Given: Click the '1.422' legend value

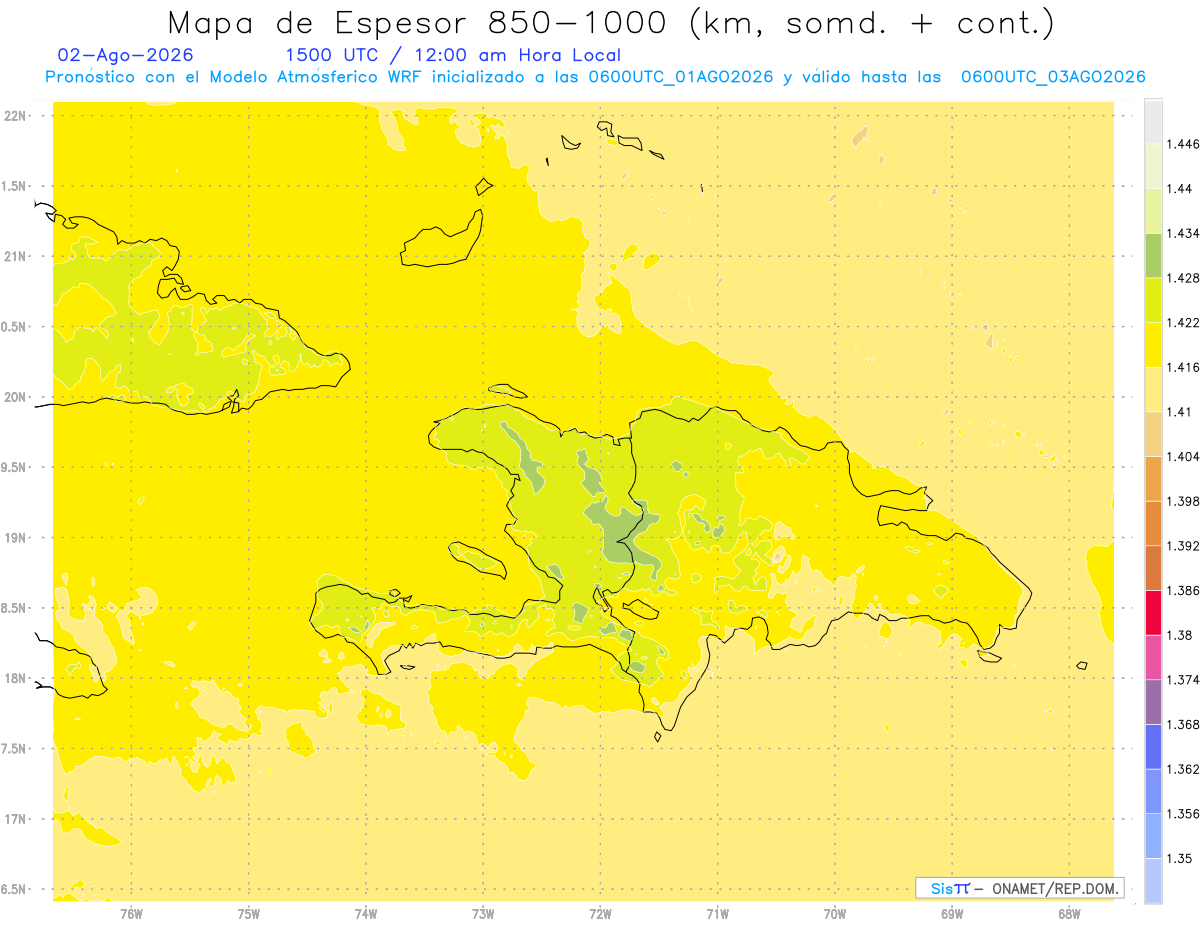Looking at the screenshot, I should pos(1184,322).
